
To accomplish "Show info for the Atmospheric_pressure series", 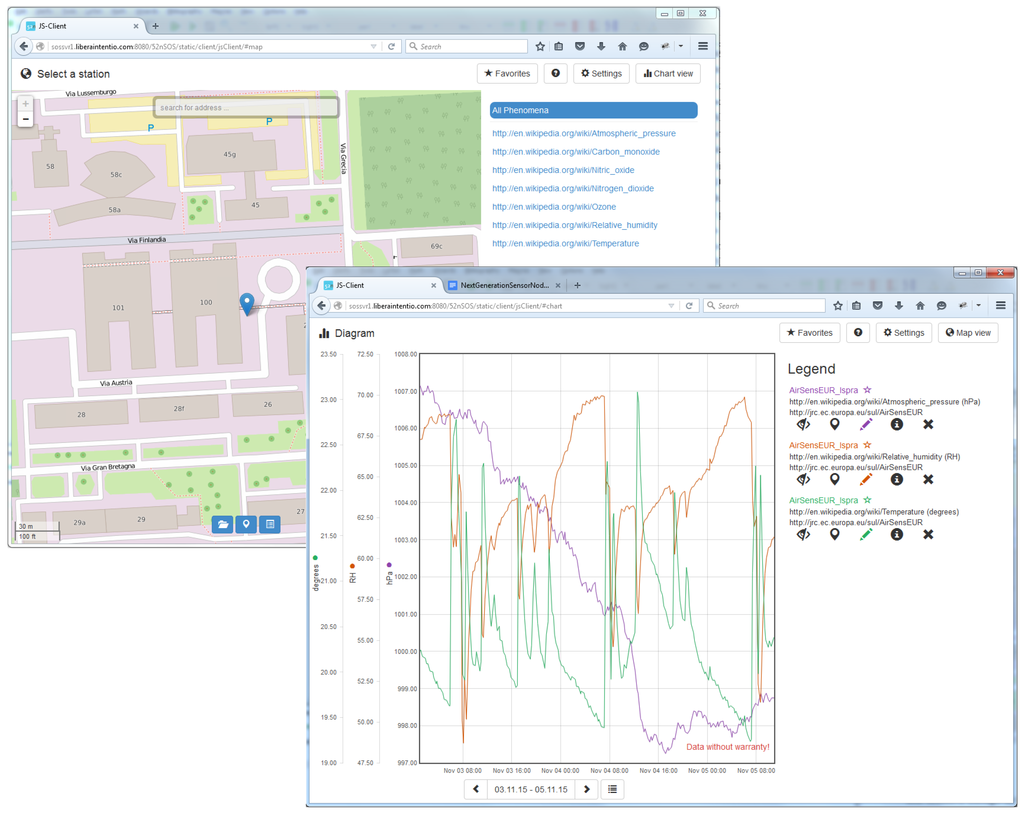I will click(x=897, y=425).
